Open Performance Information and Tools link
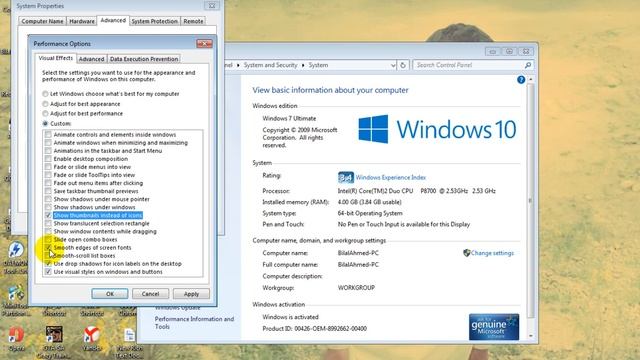This screenshot has width=640, height=360. (194, 322)
